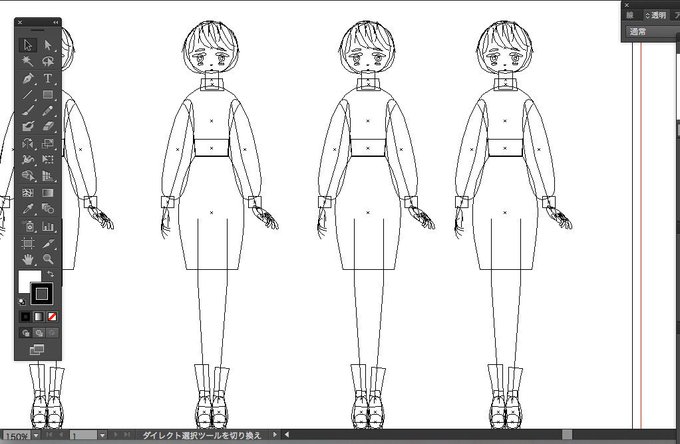Select the Scale tool

[x=48, y=144]
